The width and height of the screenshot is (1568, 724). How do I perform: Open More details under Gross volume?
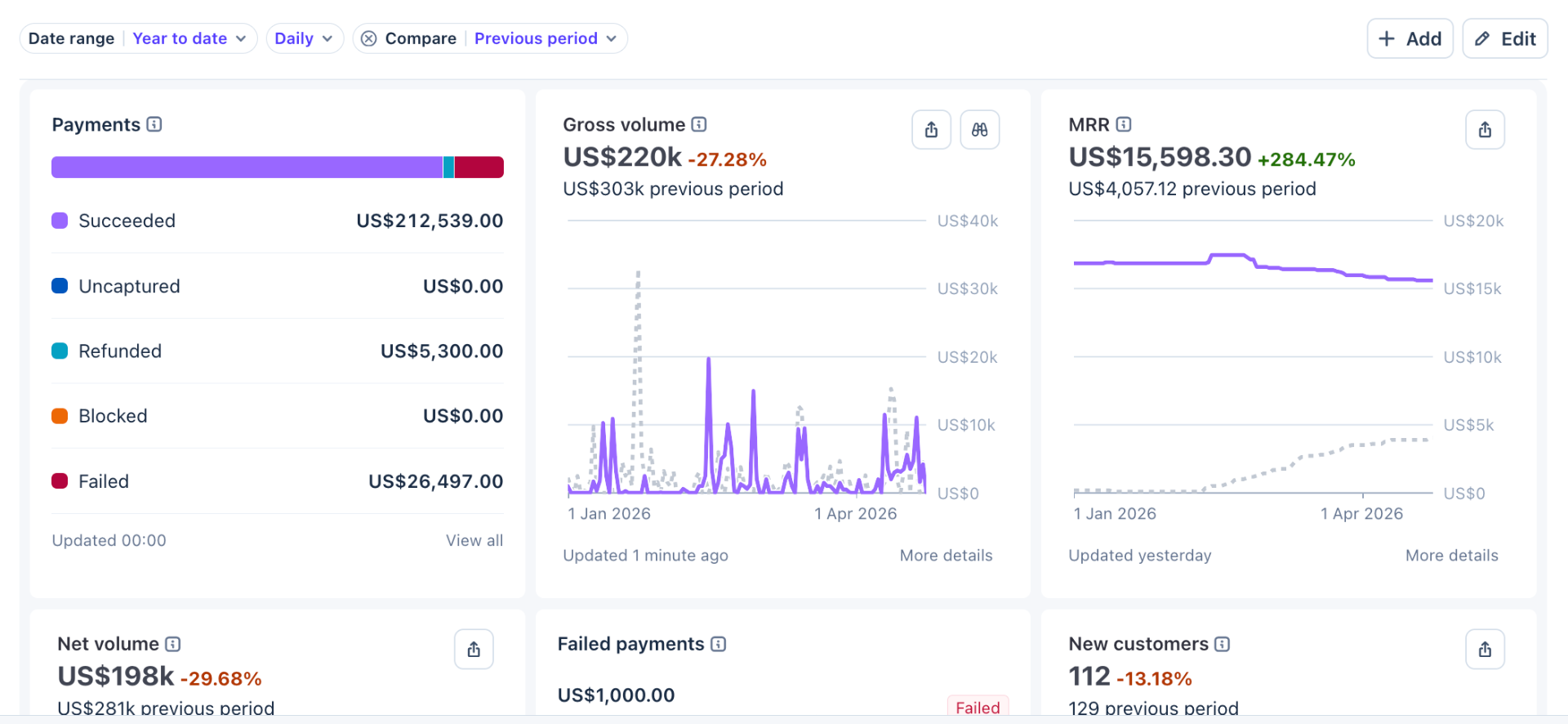click(947, 556)
